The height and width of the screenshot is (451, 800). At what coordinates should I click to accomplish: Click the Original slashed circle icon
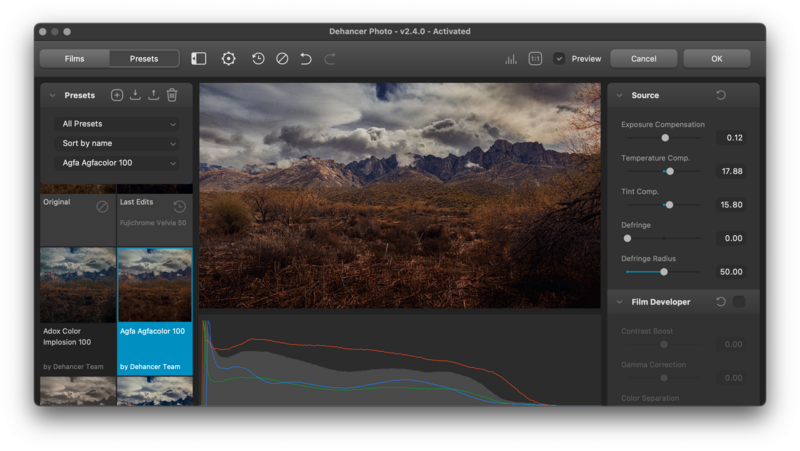pyautogui.click(x=103, y=206)
